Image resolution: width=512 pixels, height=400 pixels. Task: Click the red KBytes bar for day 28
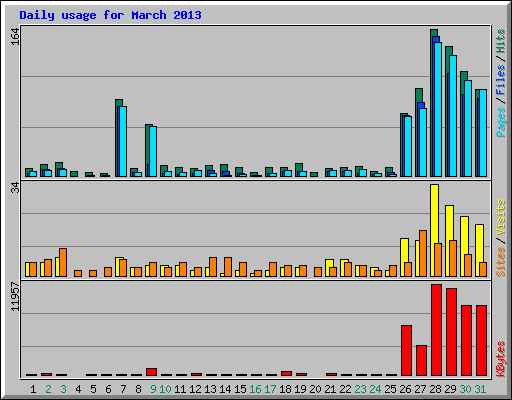coord(436,330)
